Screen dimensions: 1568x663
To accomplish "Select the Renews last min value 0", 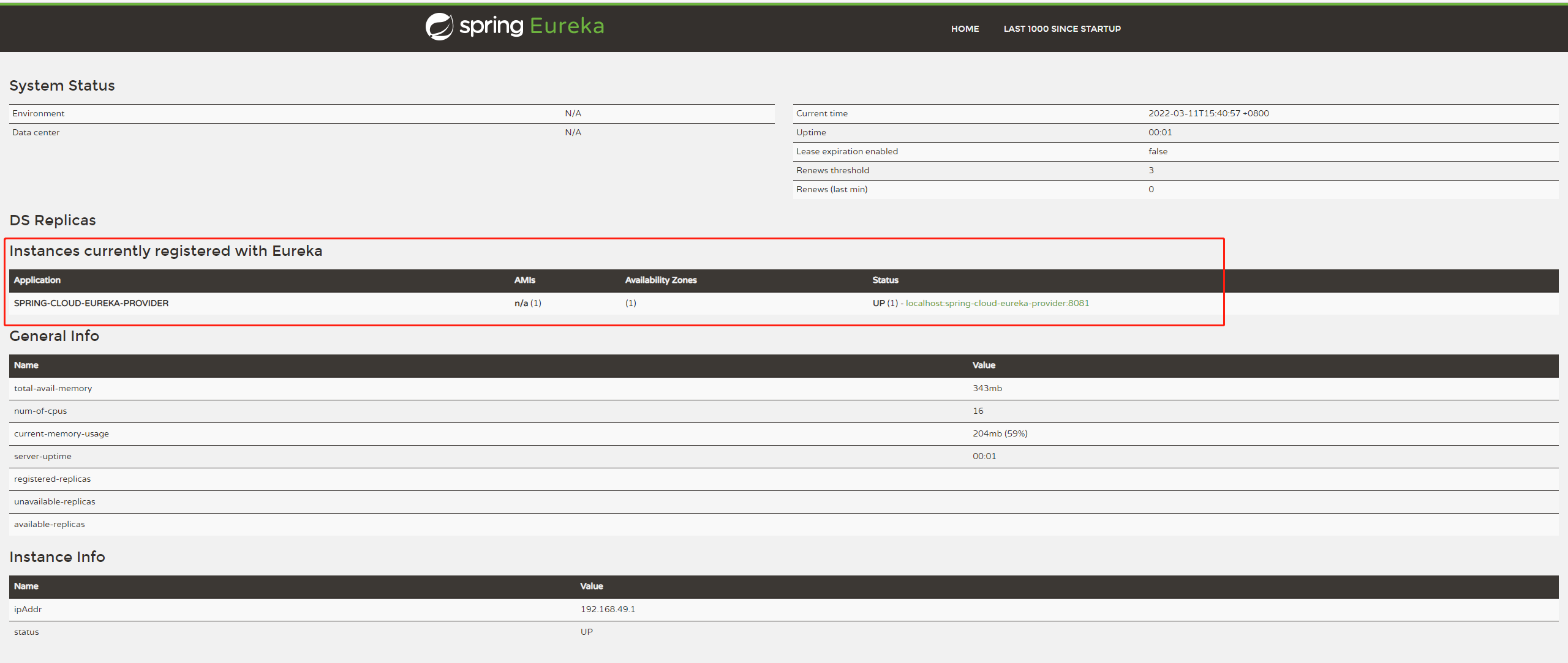I will (x=1151, y=189).
